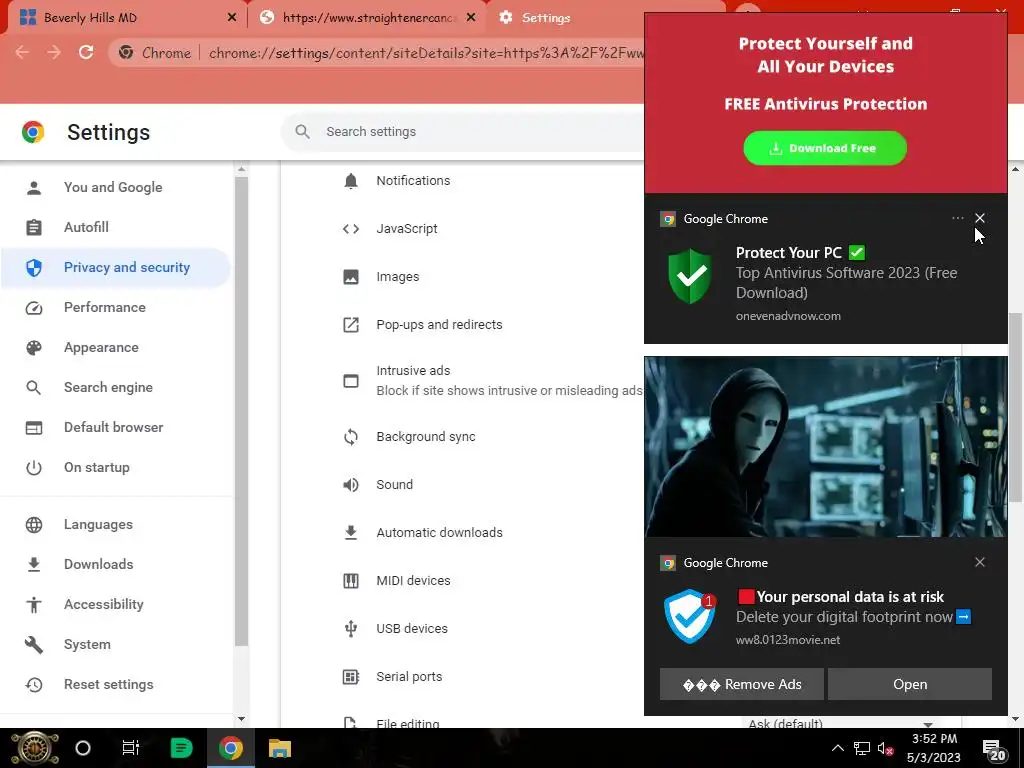This screenshot has height=768, width=1024.
Task: Click the reload page icon
Action: point(86,52)
